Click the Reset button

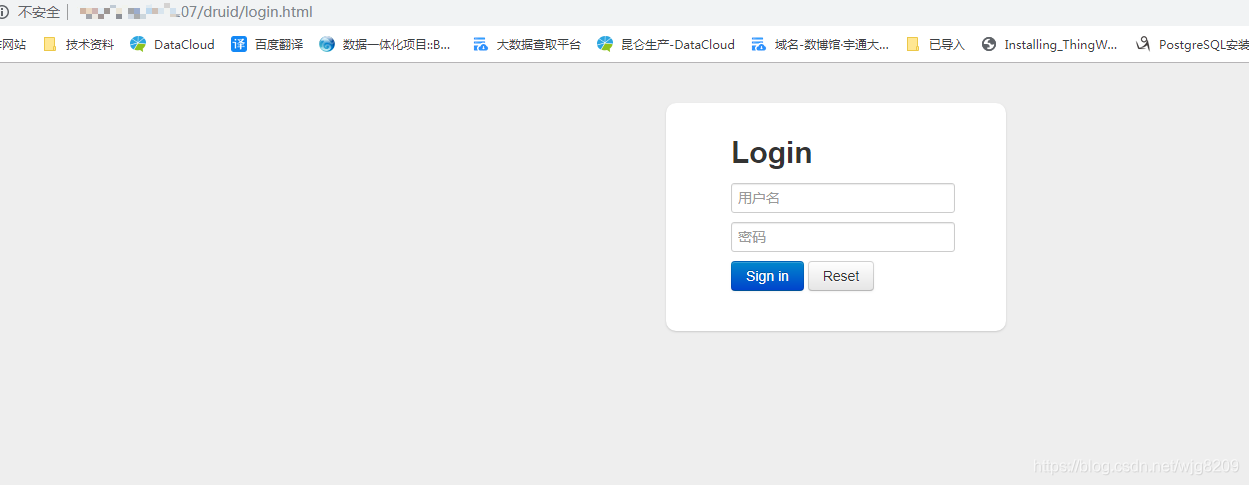click(x=841, y=276)
